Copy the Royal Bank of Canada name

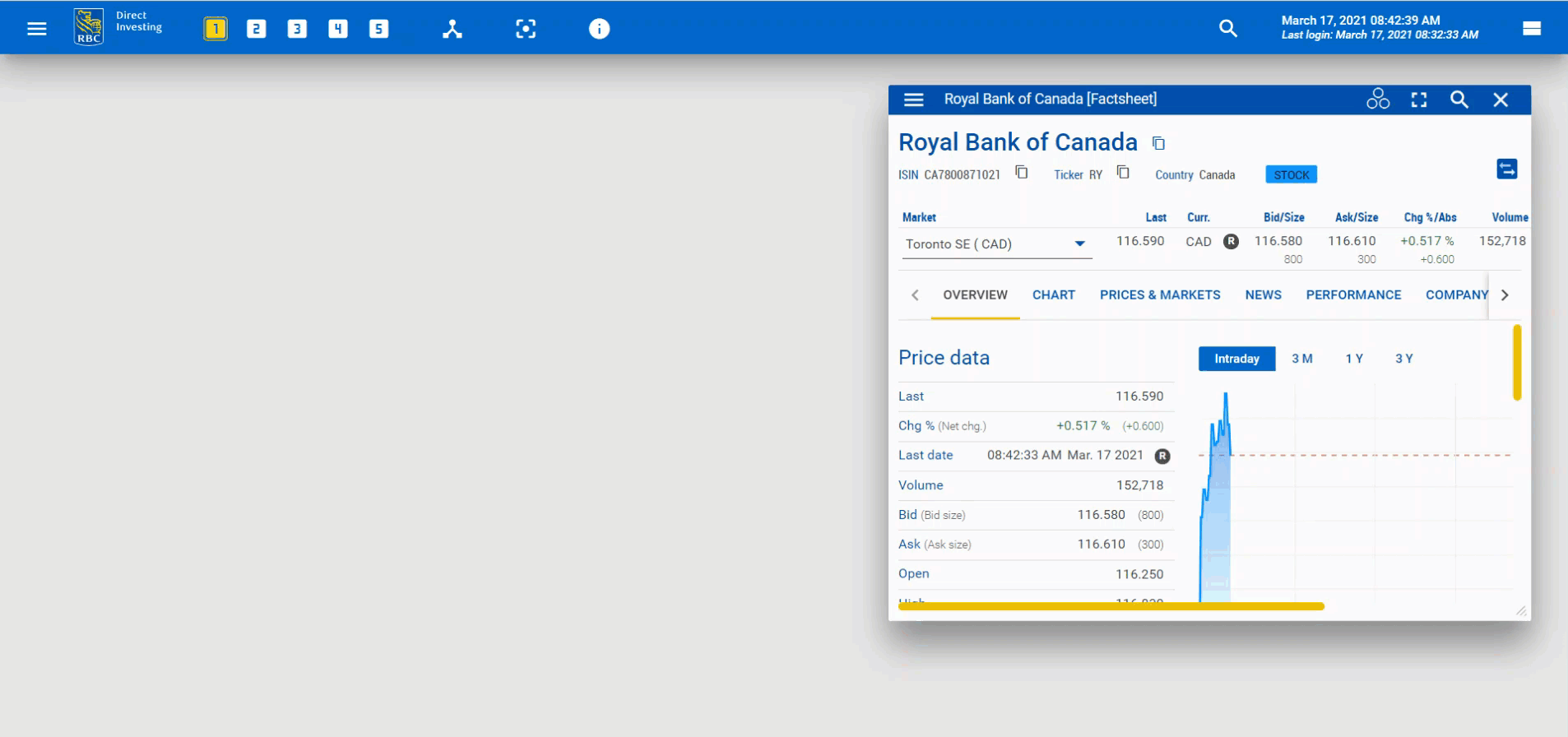pos(1158,143)
